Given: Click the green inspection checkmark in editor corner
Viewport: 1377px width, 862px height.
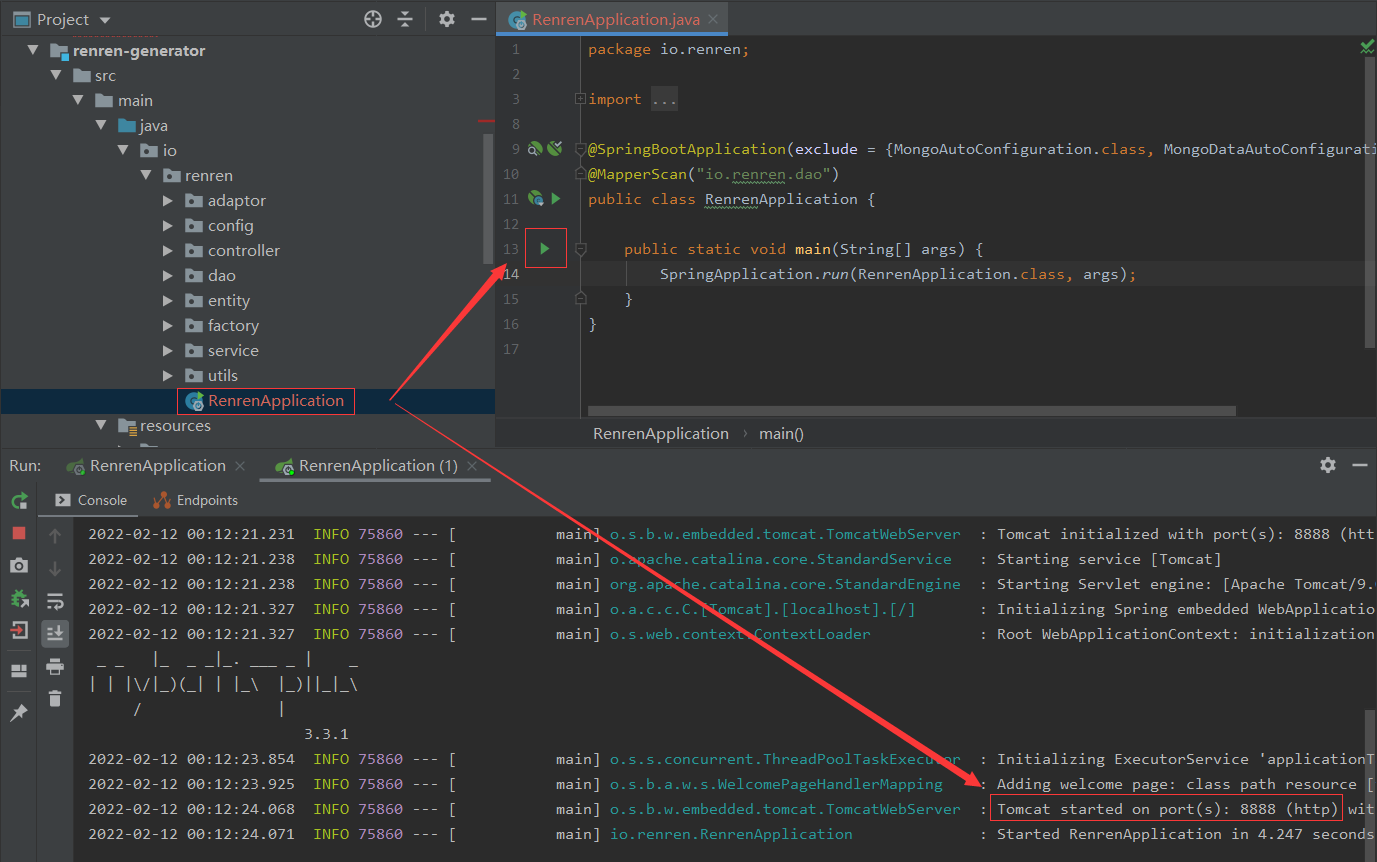Looking at the screenshot, I should point(1367,47).
